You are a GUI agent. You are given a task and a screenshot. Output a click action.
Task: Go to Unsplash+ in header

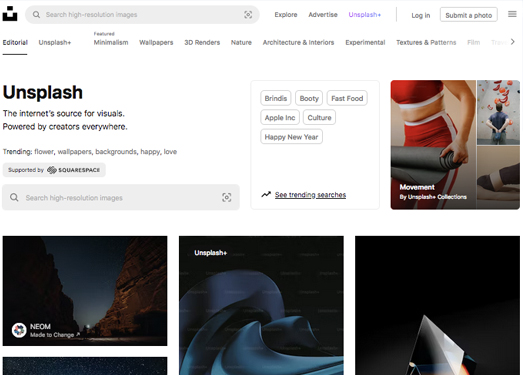[x=365, y=15]
